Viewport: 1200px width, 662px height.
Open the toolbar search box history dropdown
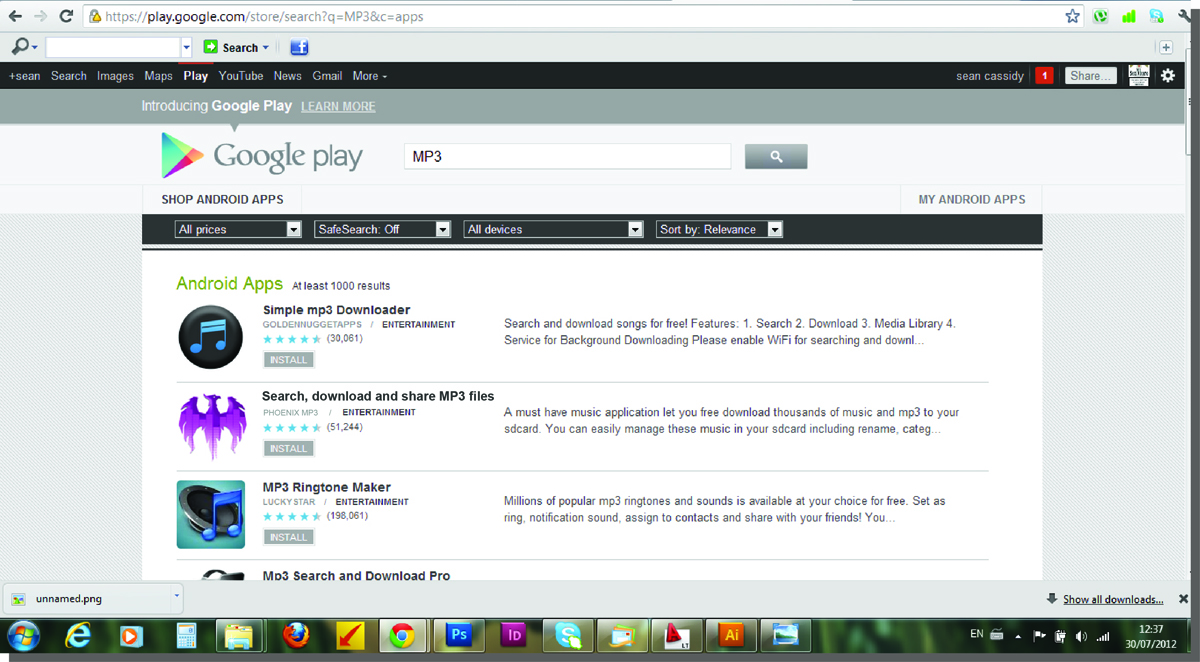(186, 48)
